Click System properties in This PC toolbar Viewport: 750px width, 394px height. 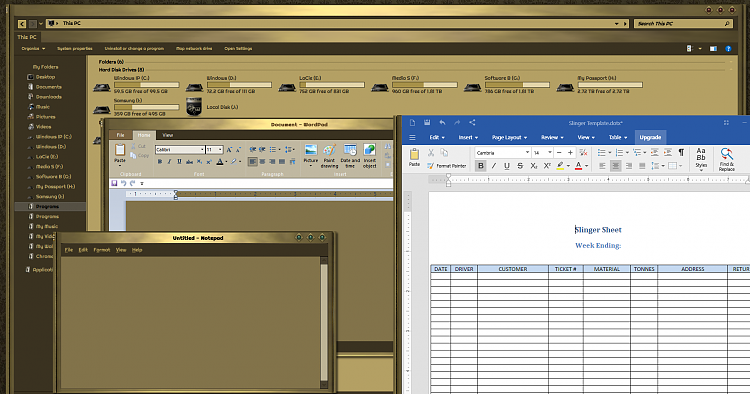click(x=75, y=49)
